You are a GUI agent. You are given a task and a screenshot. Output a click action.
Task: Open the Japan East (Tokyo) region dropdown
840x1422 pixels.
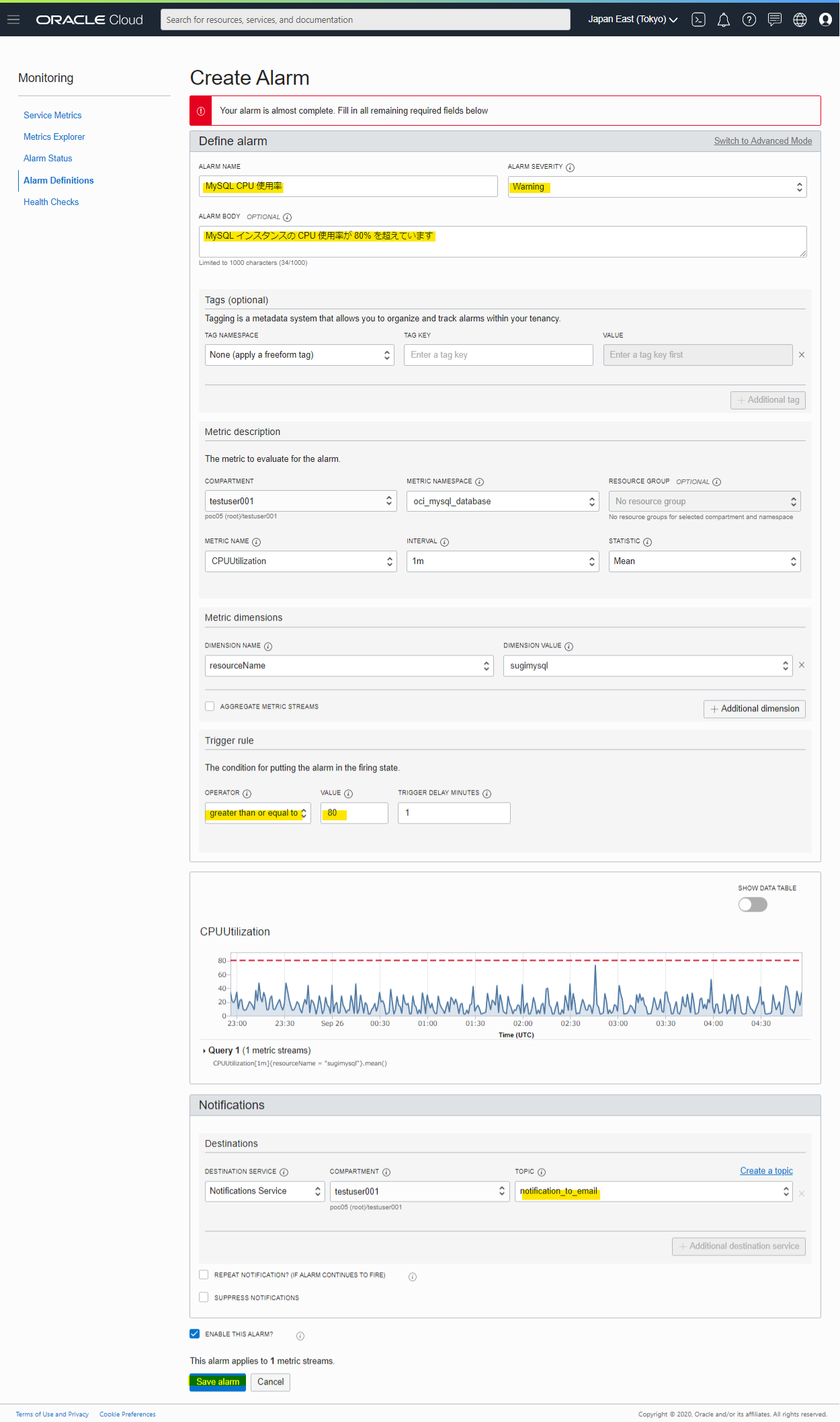pyautogui.click(x=632, y=19)
